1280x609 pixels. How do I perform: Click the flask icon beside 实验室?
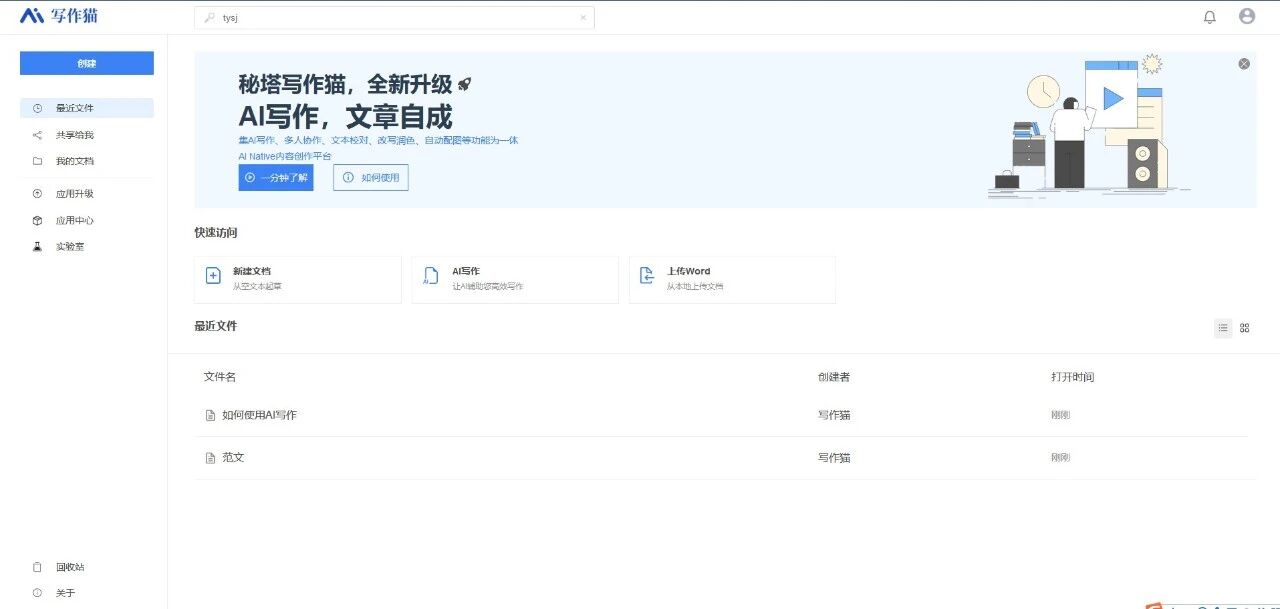(x=38, y=246)
